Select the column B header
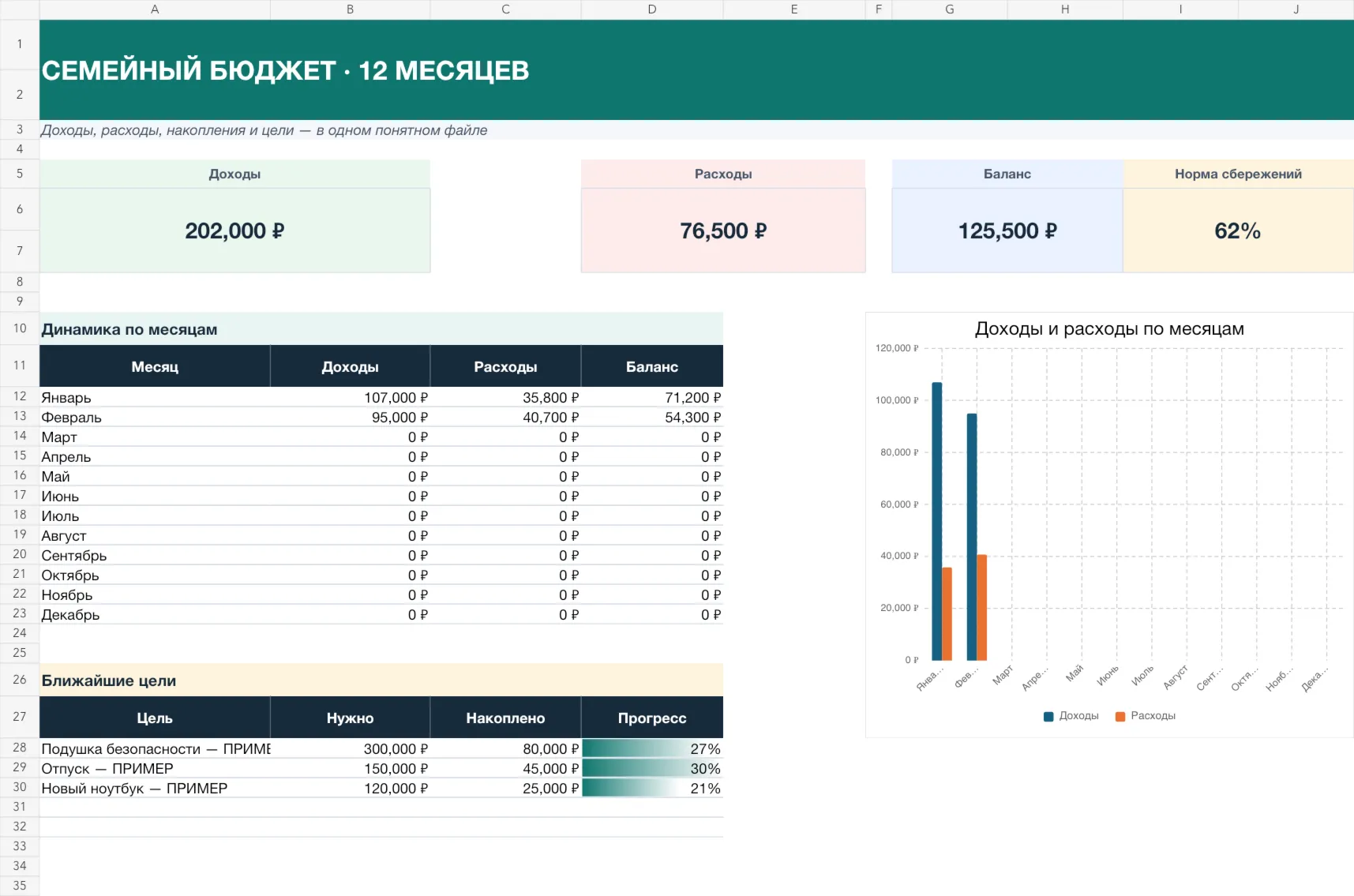Image resolution: width=1354 pixels, height=896 pixels. point(350,9)
